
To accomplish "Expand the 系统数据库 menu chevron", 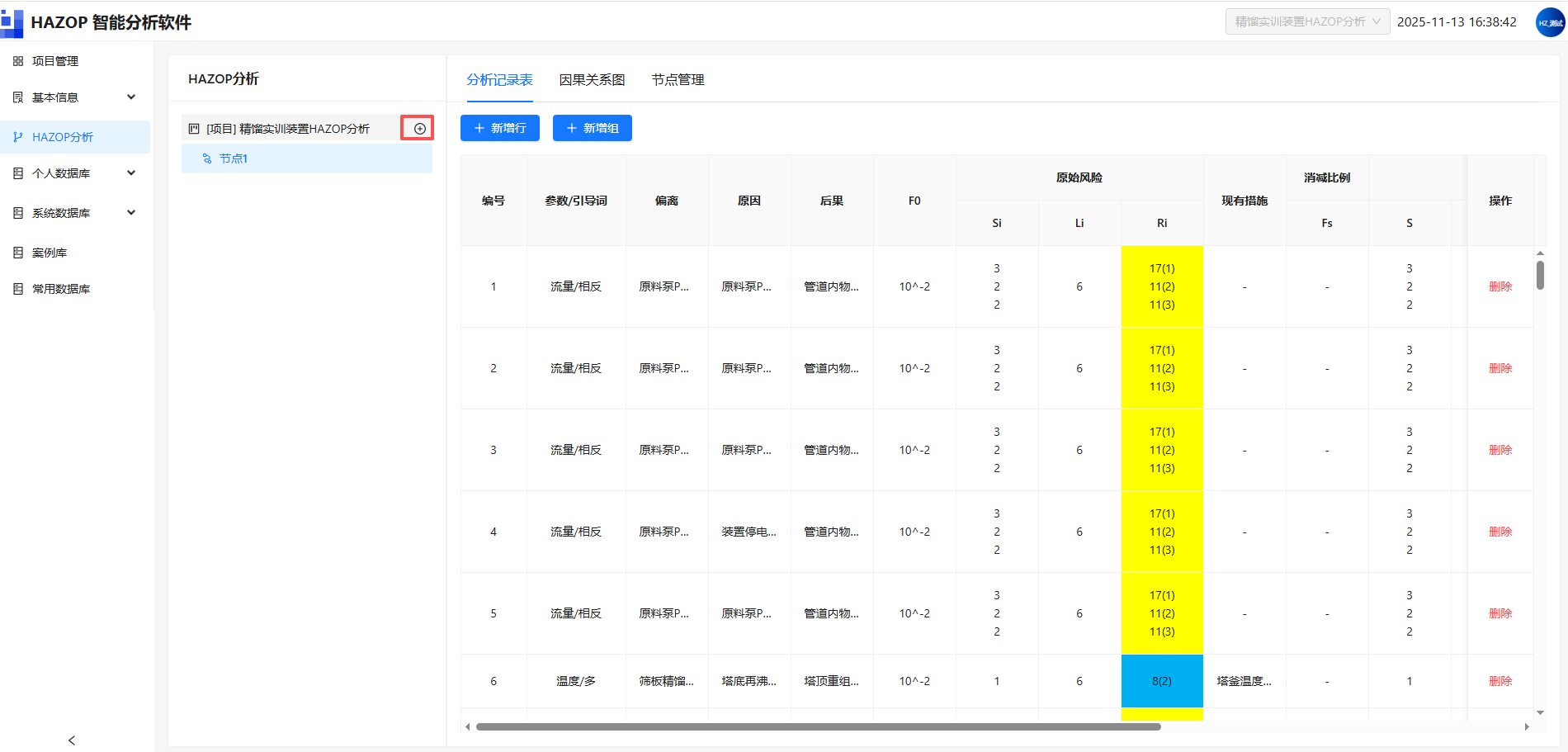I will [x=131, y=213].
